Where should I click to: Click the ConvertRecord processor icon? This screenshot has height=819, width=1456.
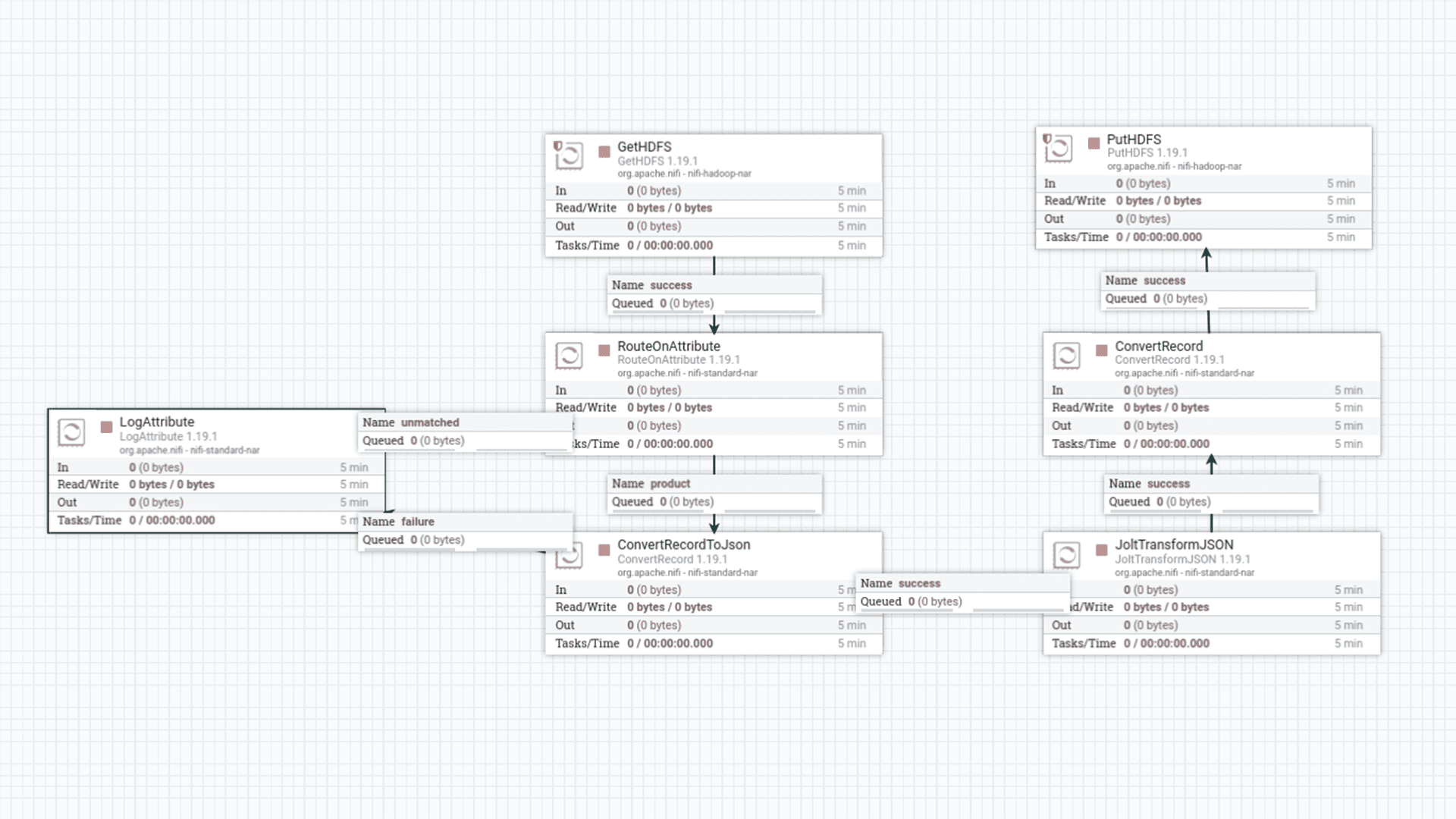pos(1066,355)
